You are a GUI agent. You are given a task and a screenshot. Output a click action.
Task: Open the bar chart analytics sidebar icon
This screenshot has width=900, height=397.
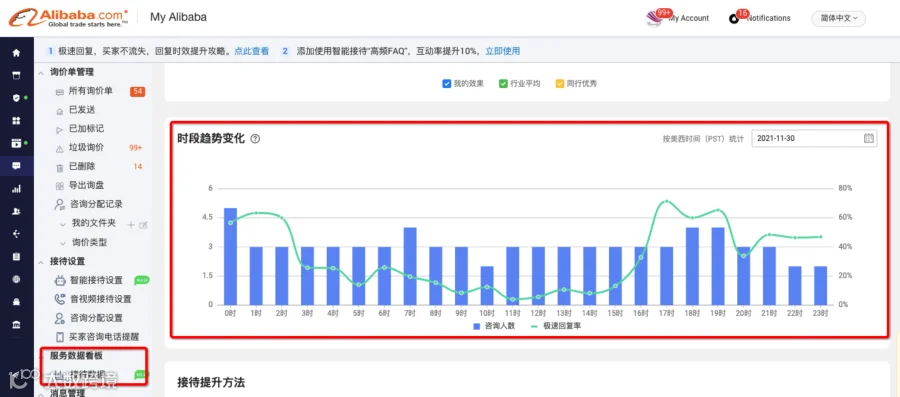pos(16,188)
